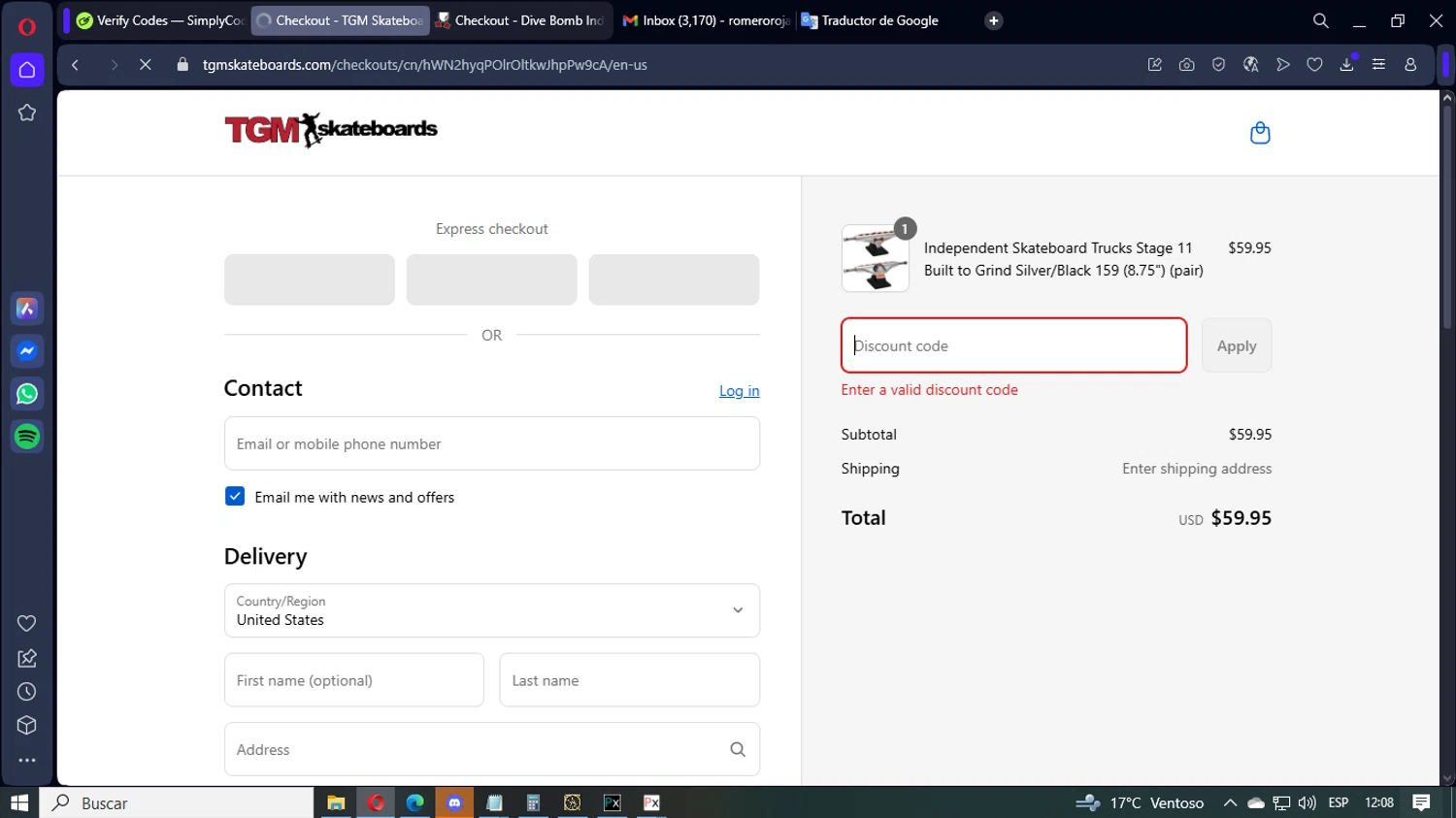
Task: Click the Windows Buscar search box
Action: (x=177, y=802)
